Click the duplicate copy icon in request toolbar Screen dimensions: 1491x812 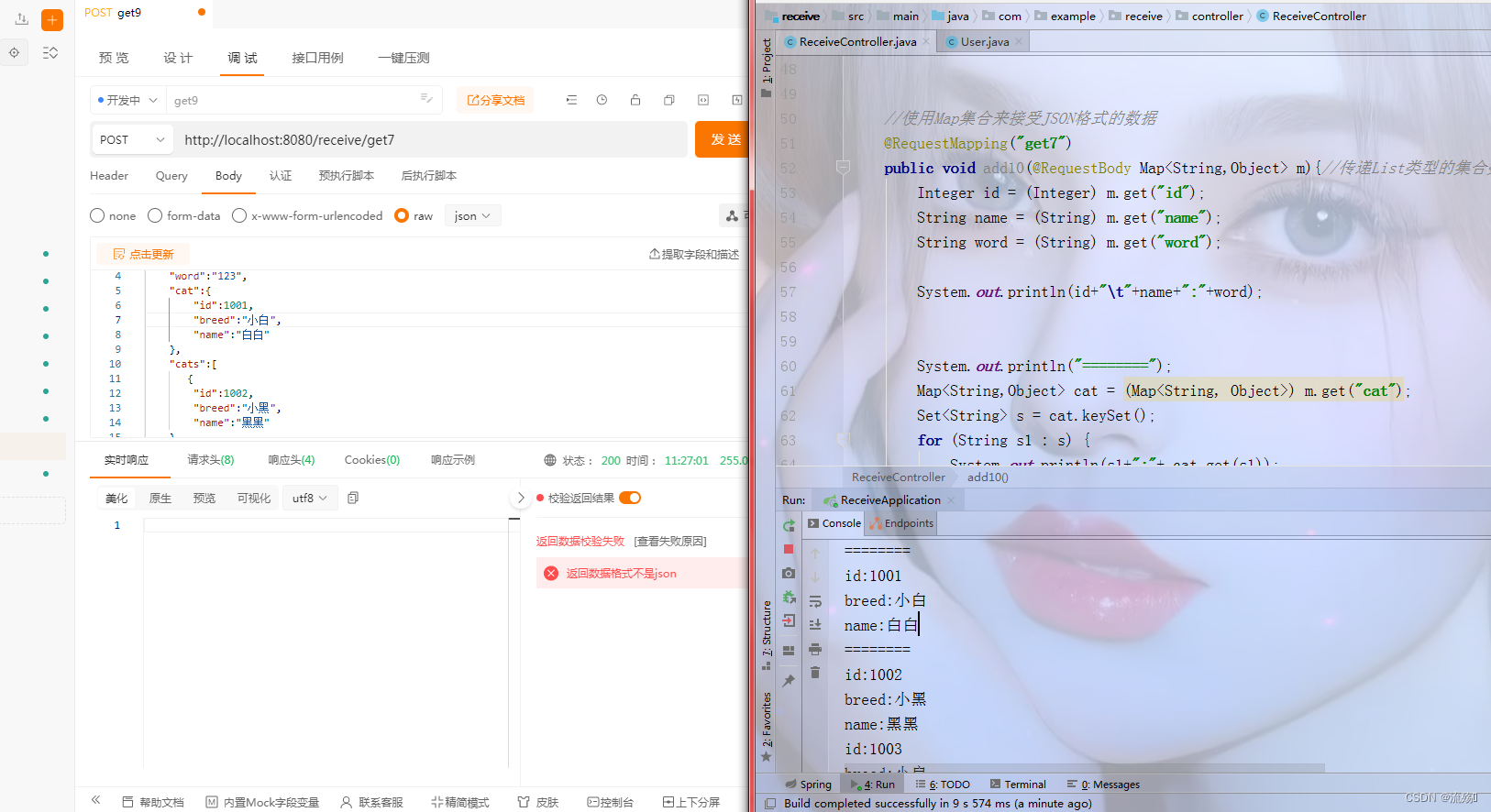coord(669,100)
